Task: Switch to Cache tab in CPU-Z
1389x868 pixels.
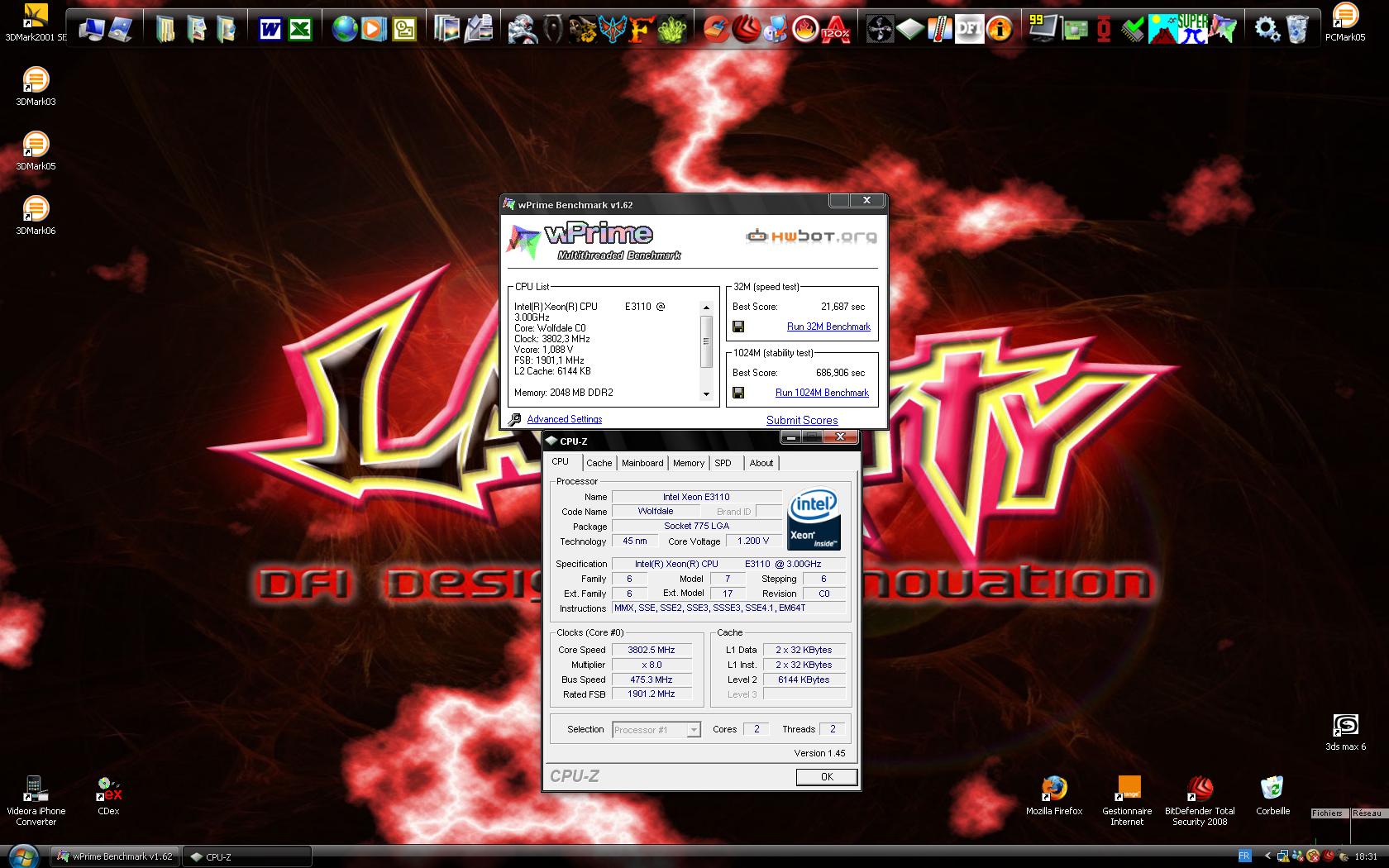Action: coord(599,463)
